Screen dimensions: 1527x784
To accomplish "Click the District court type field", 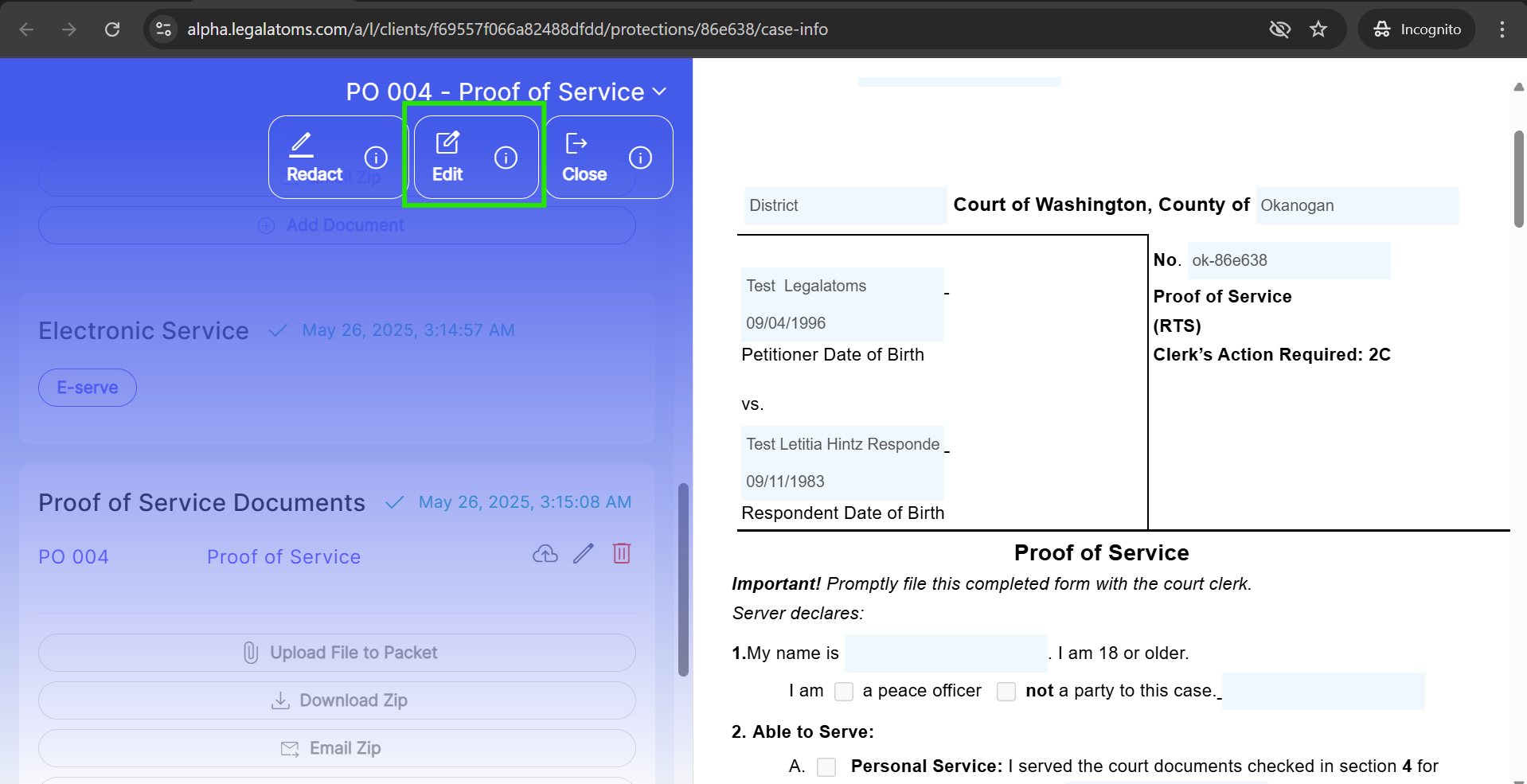I will [846, 205].
